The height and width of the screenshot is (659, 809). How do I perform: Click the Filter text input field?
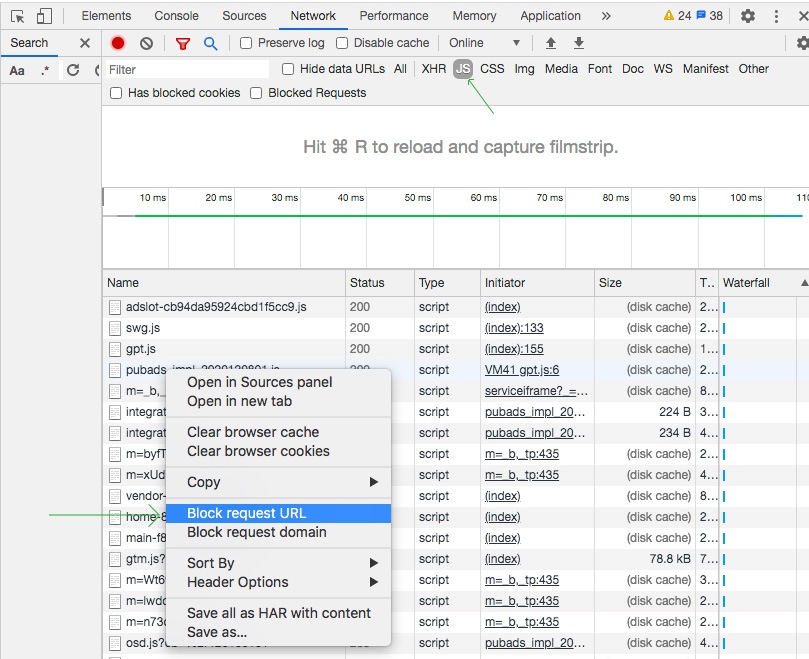[187, 69]
